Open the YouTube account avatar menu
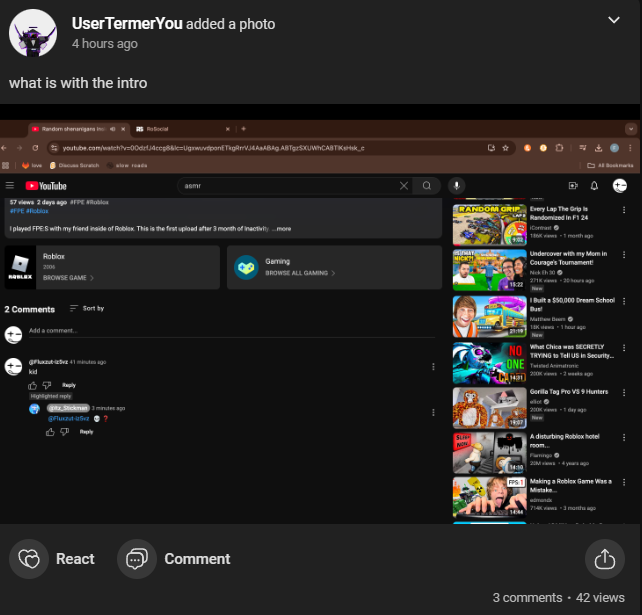 (x=619, y=186)
